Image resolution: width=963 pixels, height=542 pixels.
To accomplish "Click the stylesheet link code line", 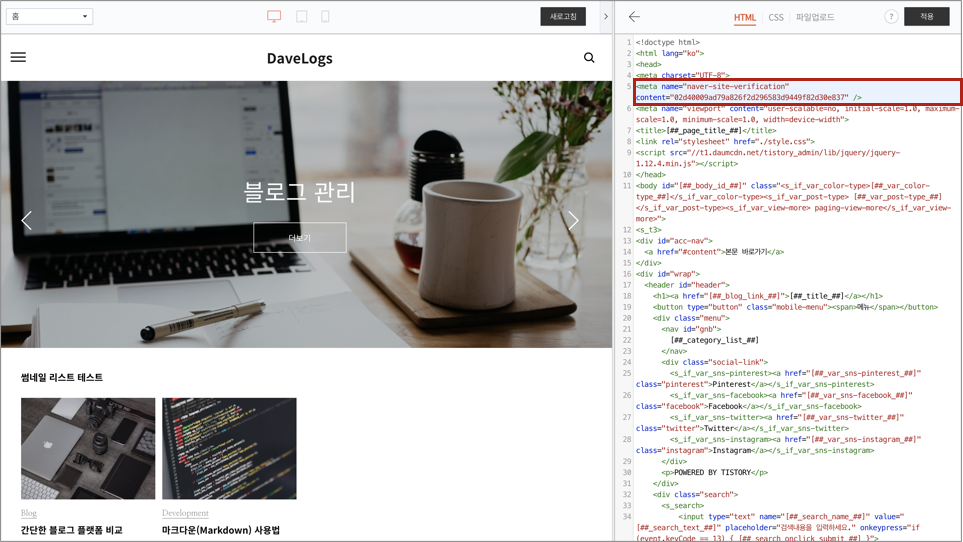I will 725,142.
